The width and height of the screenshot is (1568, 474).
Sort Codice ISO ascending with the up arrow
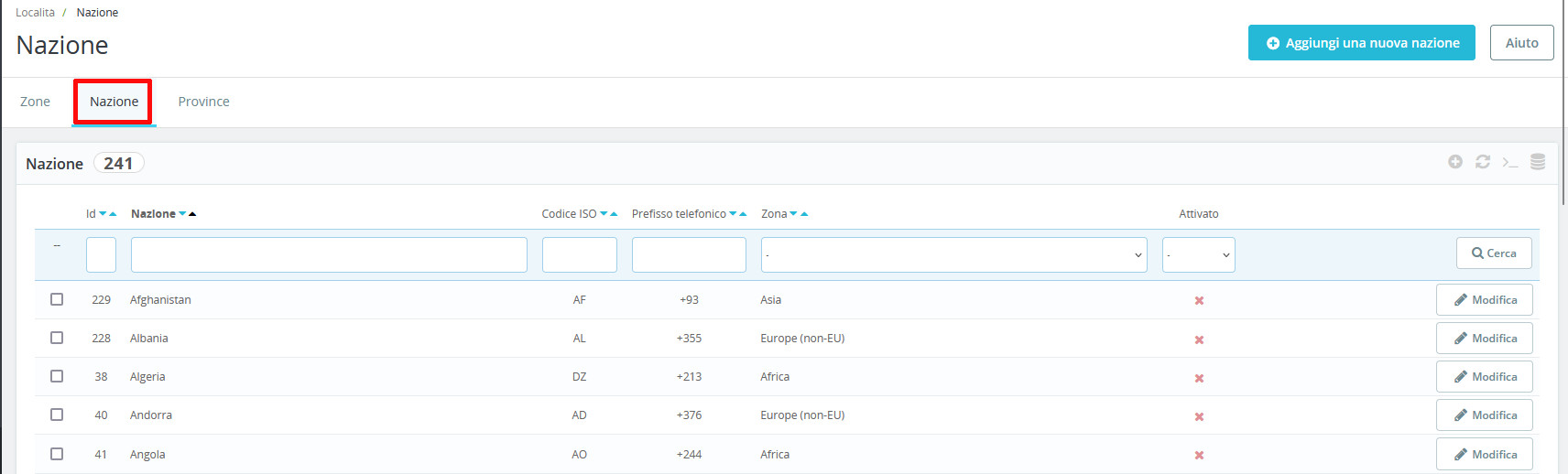(x=614, y=214)
